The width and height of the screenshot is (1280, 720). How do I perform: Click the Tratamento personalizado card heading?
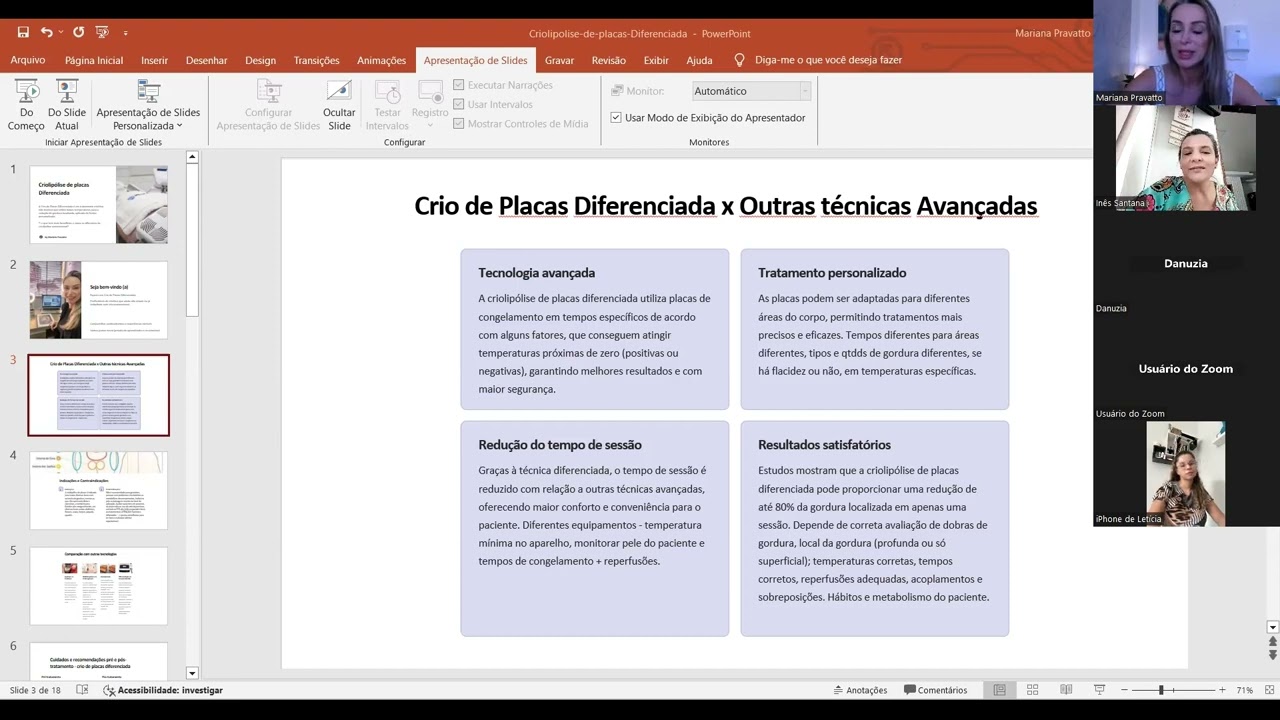tap(832, 272)
